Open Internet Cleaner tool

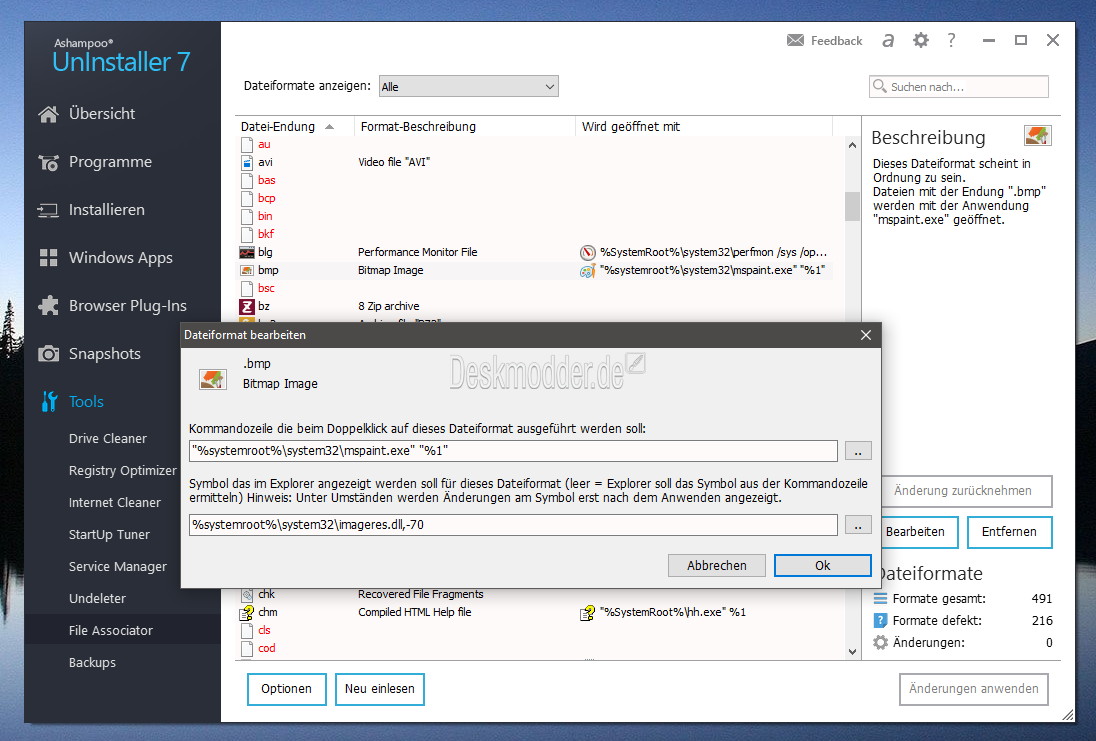(x=115, y=503)
